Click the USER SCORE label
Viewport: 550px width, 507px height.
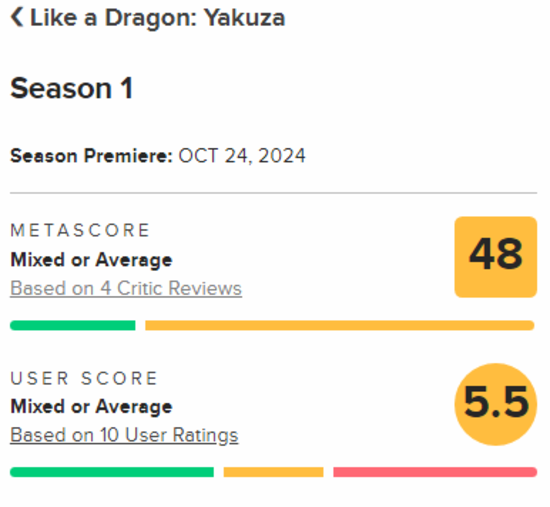[84, 378]
